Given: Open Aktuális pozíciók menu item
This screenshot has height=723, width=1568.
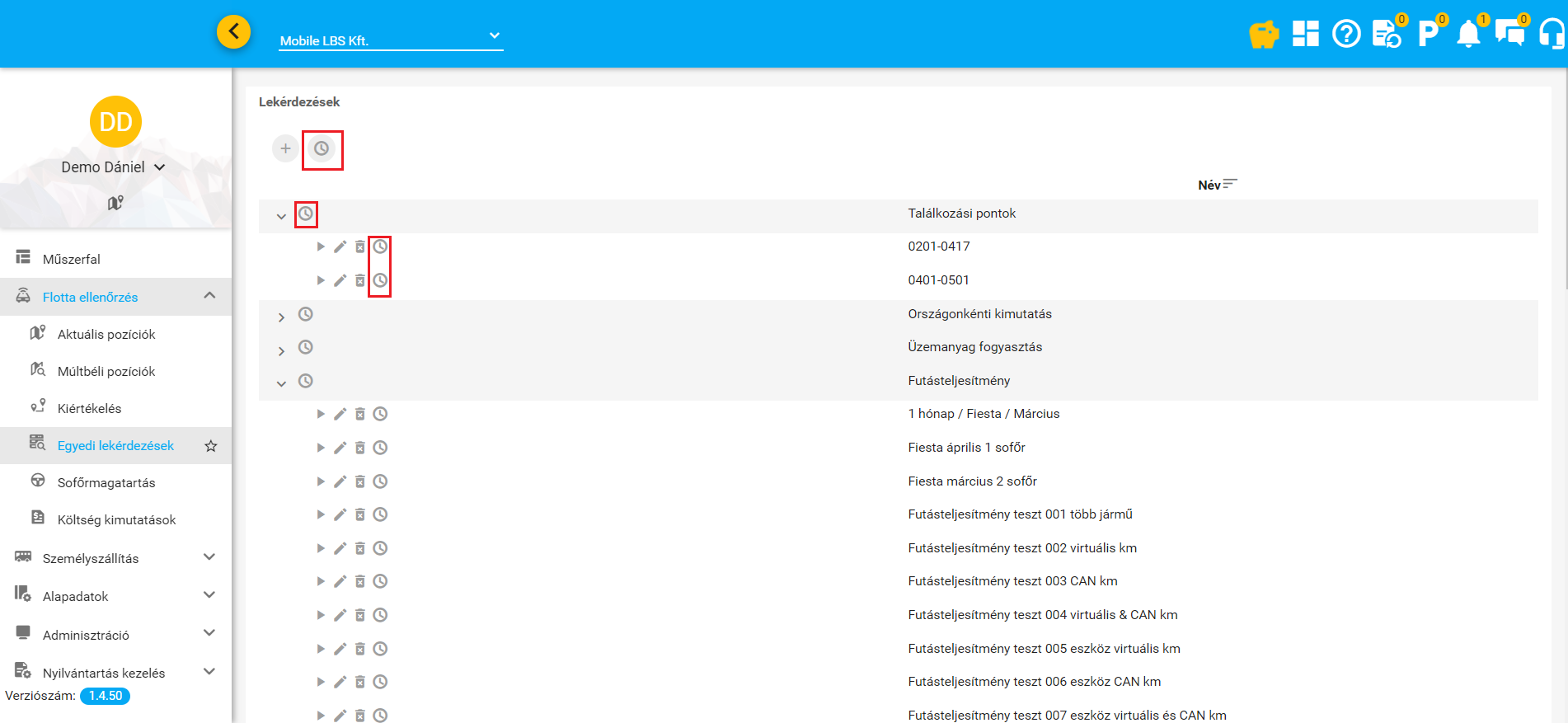Looking at the screenshot, I should (x=106, y=334).
